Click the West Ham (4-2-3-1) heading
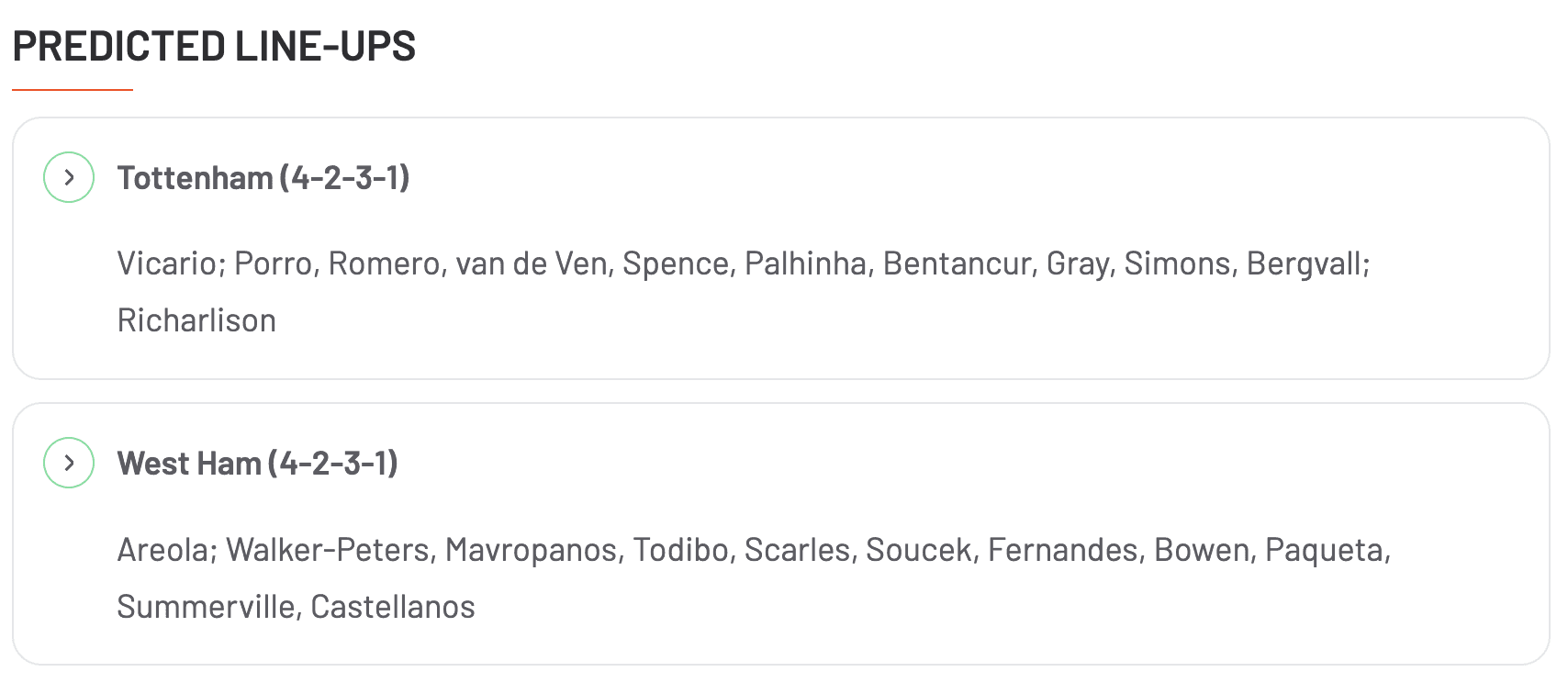The height and width of the screenshot is (683, 1568). (x=257, y=463)
